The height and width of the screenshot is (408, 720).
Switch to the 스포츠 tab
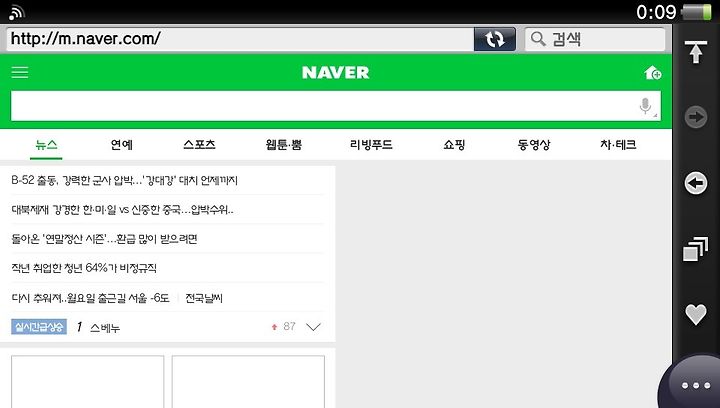(199, 145)
